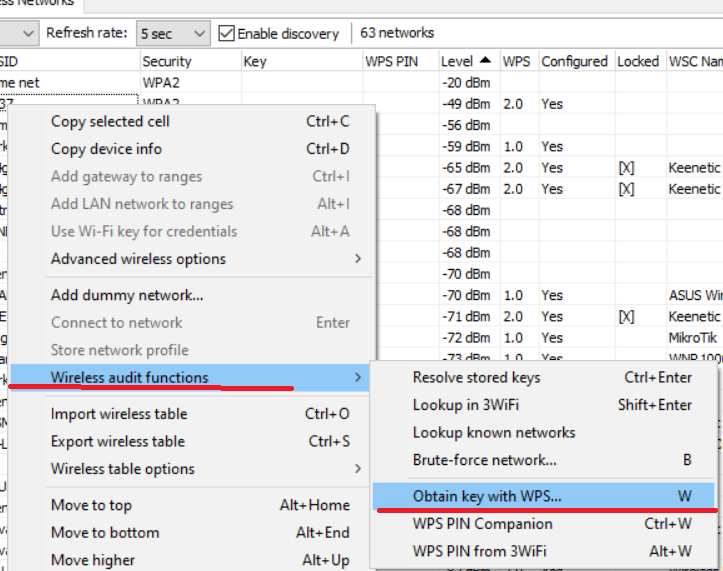Choose Export wireless table
The image size is (723, 571).
[x=118, y=441]
